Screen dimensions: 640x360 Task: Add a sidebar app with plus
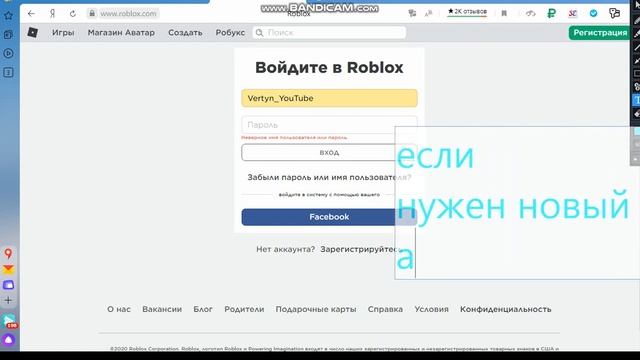pos(8,300)
